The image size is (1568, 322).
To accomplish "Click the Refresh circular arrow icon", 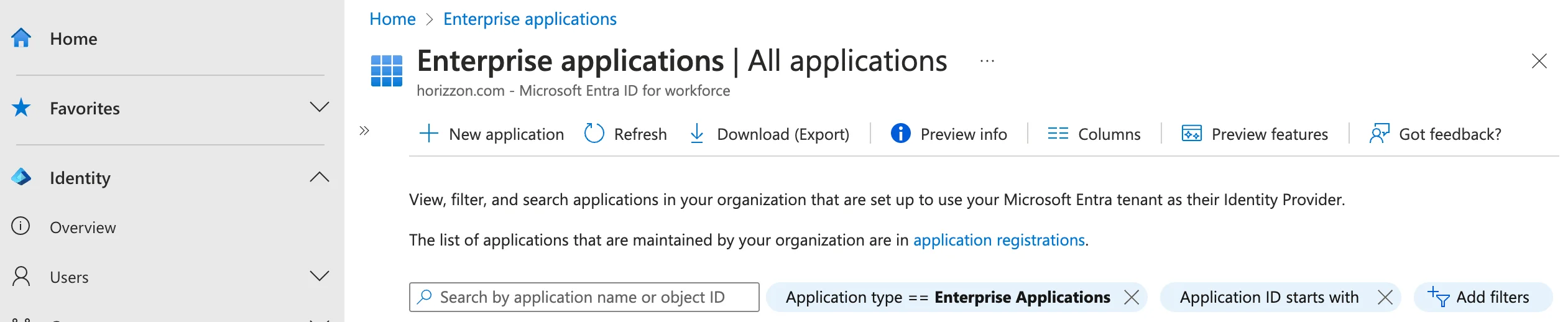I will coord(594,133).
